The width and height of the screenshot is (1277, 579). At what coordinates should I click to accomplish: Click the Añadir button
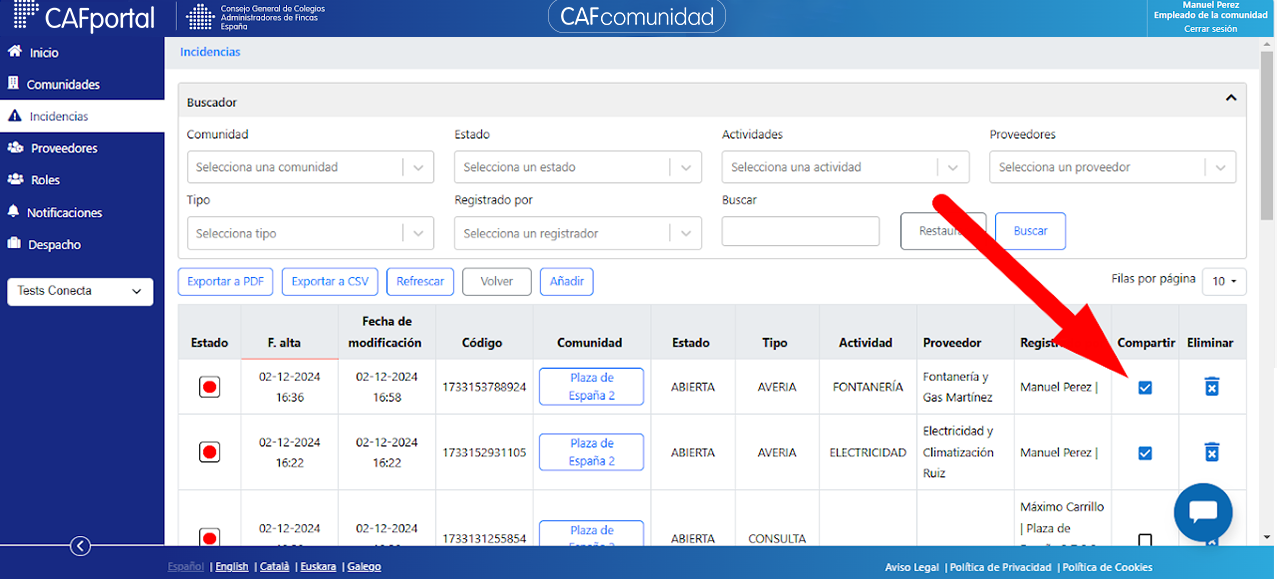coord(567,282)
